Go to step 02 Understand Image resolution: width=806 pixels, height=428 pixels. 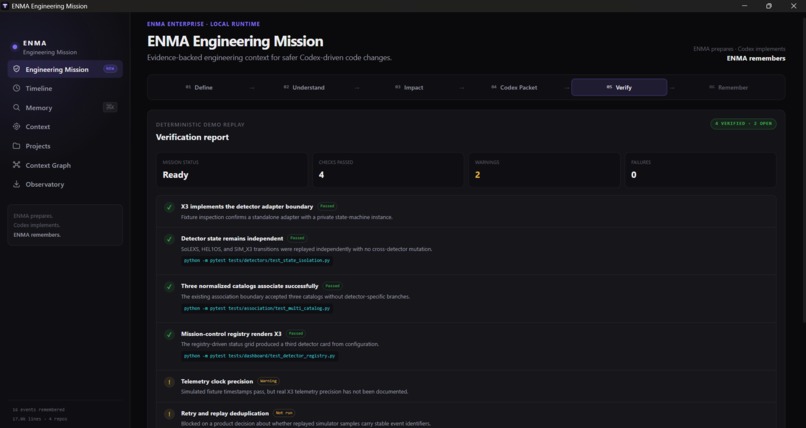304,87
